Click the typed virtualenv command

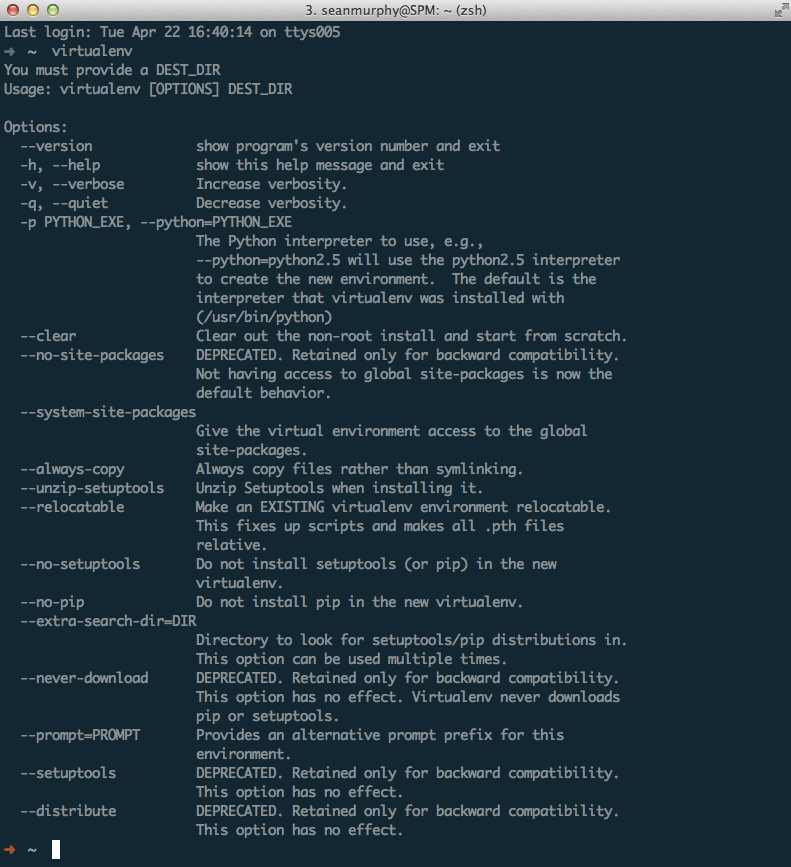click(92, 51)
